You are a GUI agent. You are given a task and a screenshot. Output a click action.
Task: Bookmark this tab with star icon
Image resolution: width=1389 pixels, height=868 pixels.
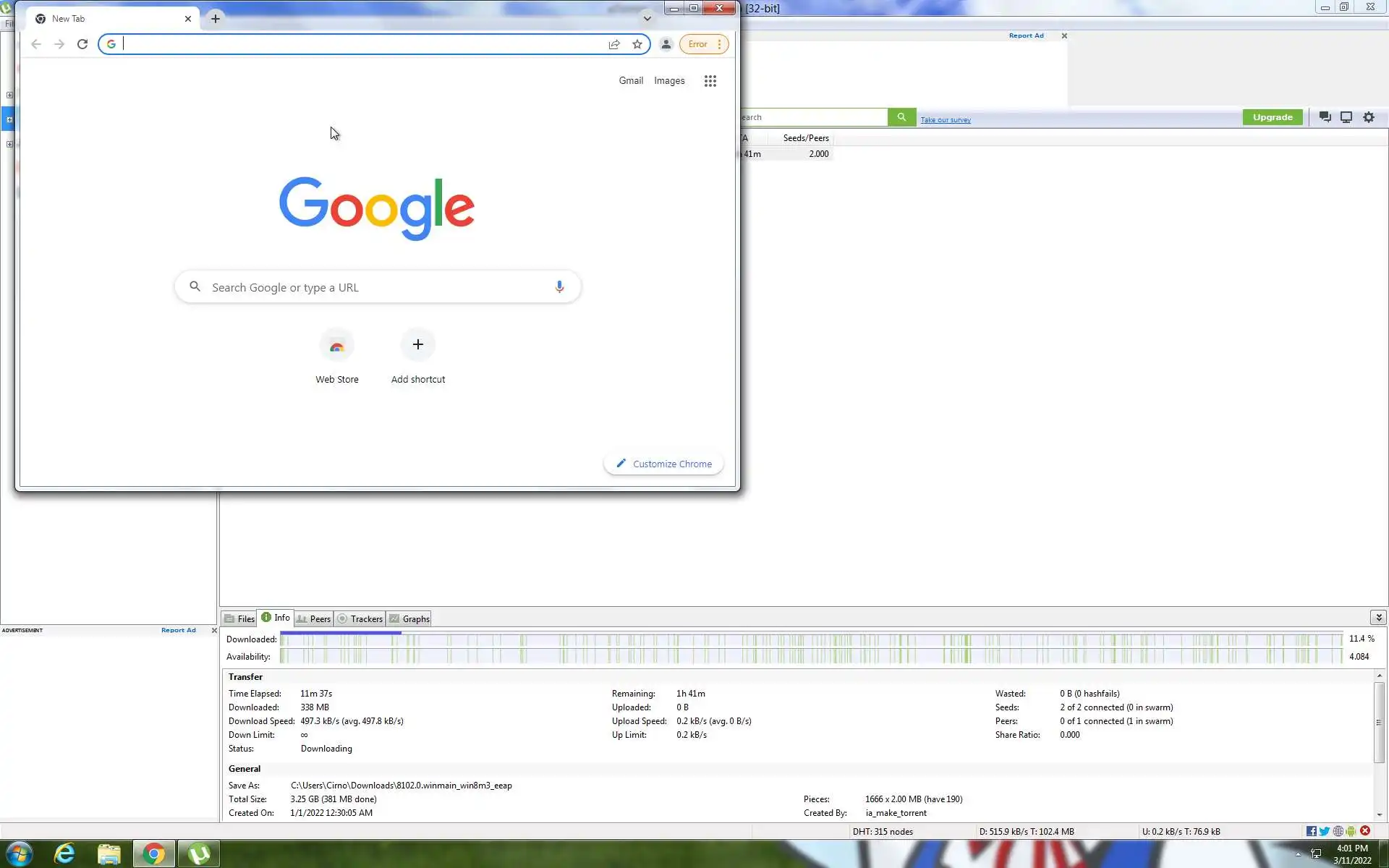coord(637,44)
